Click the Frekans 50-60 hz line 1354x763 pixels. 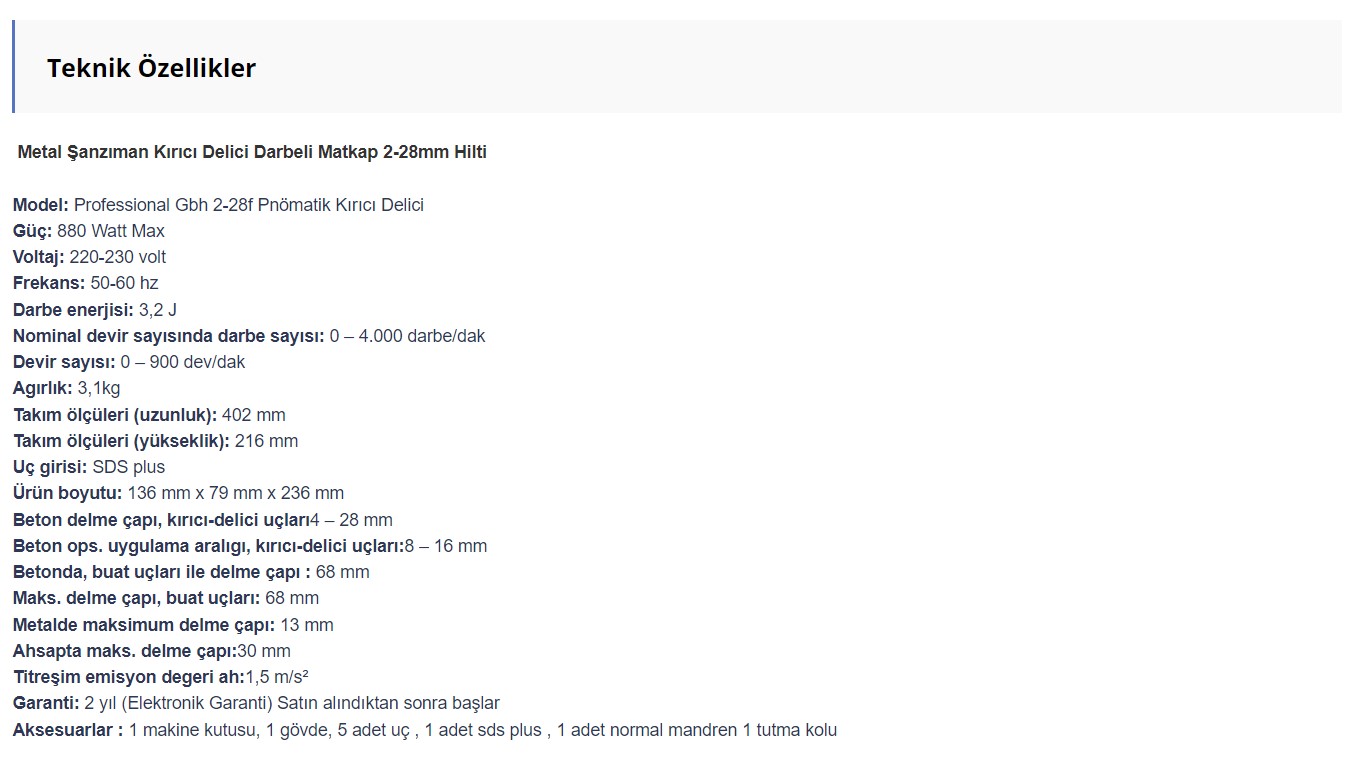(86, 283)
